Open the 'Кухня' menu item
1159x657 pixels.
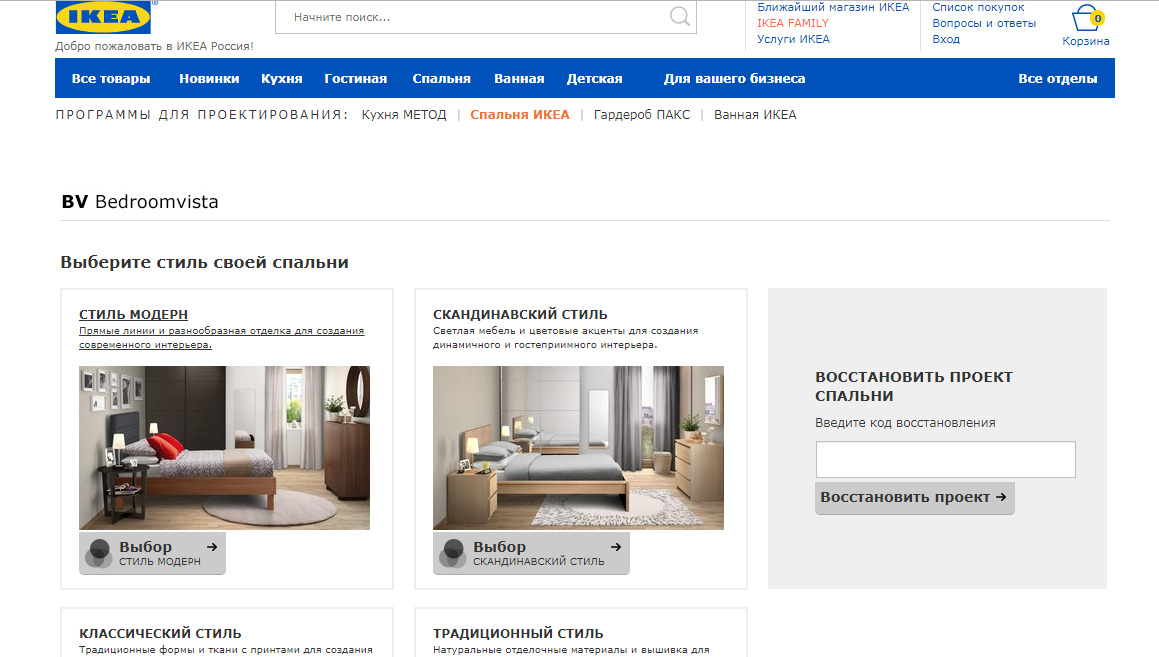tap(281, 79)
